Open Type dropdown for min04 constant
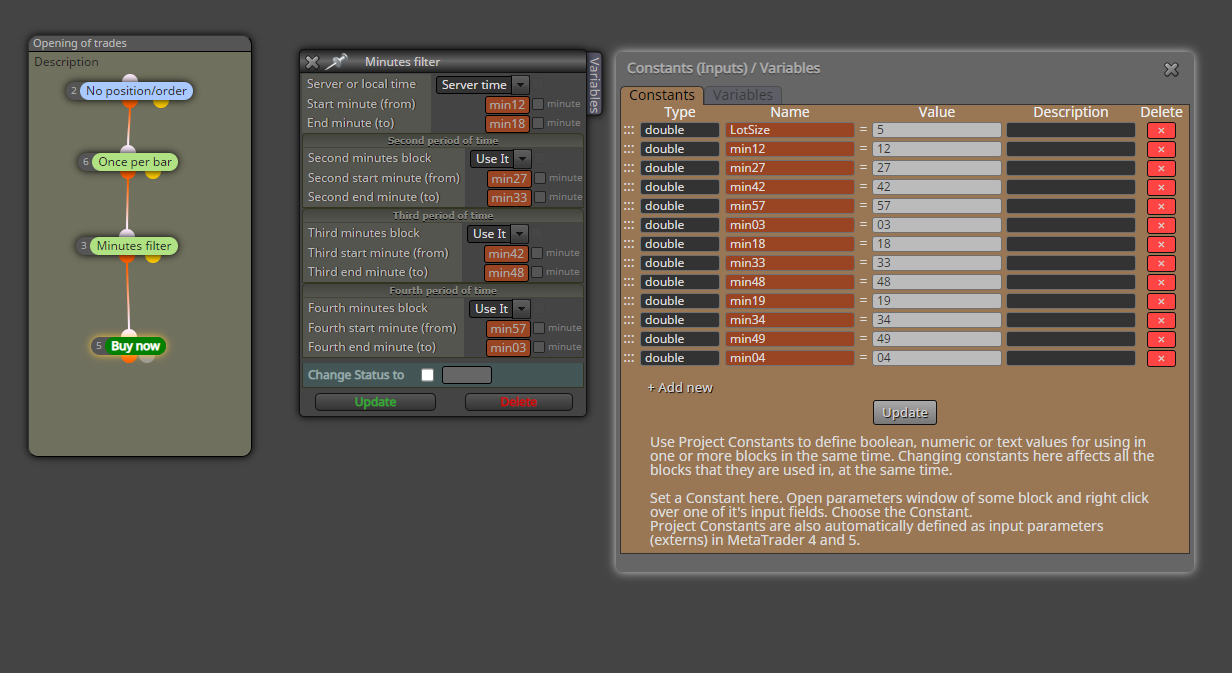 click(x=680, y=358)
